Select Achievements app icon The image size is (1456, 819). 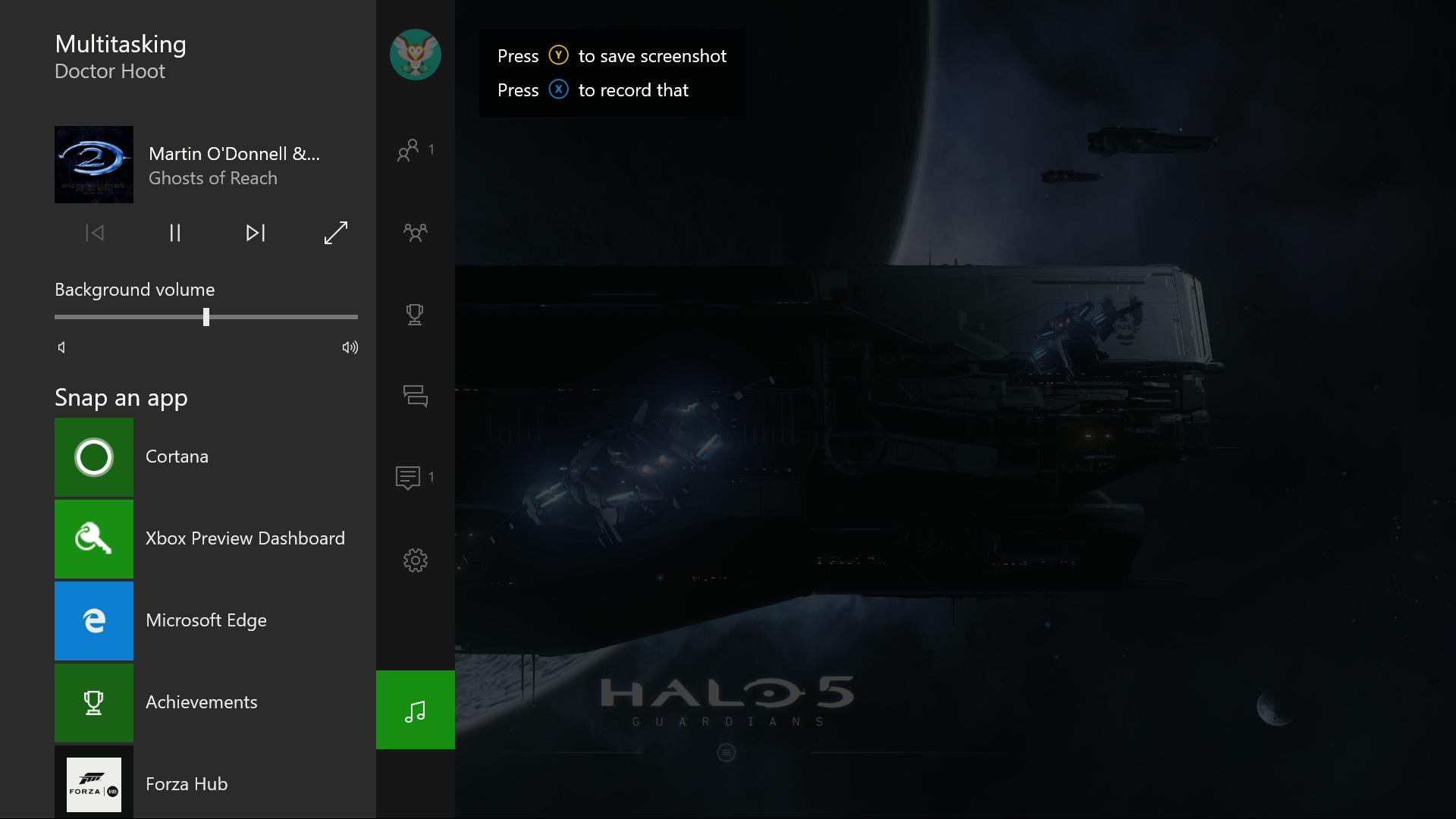[x=93, y=702]
